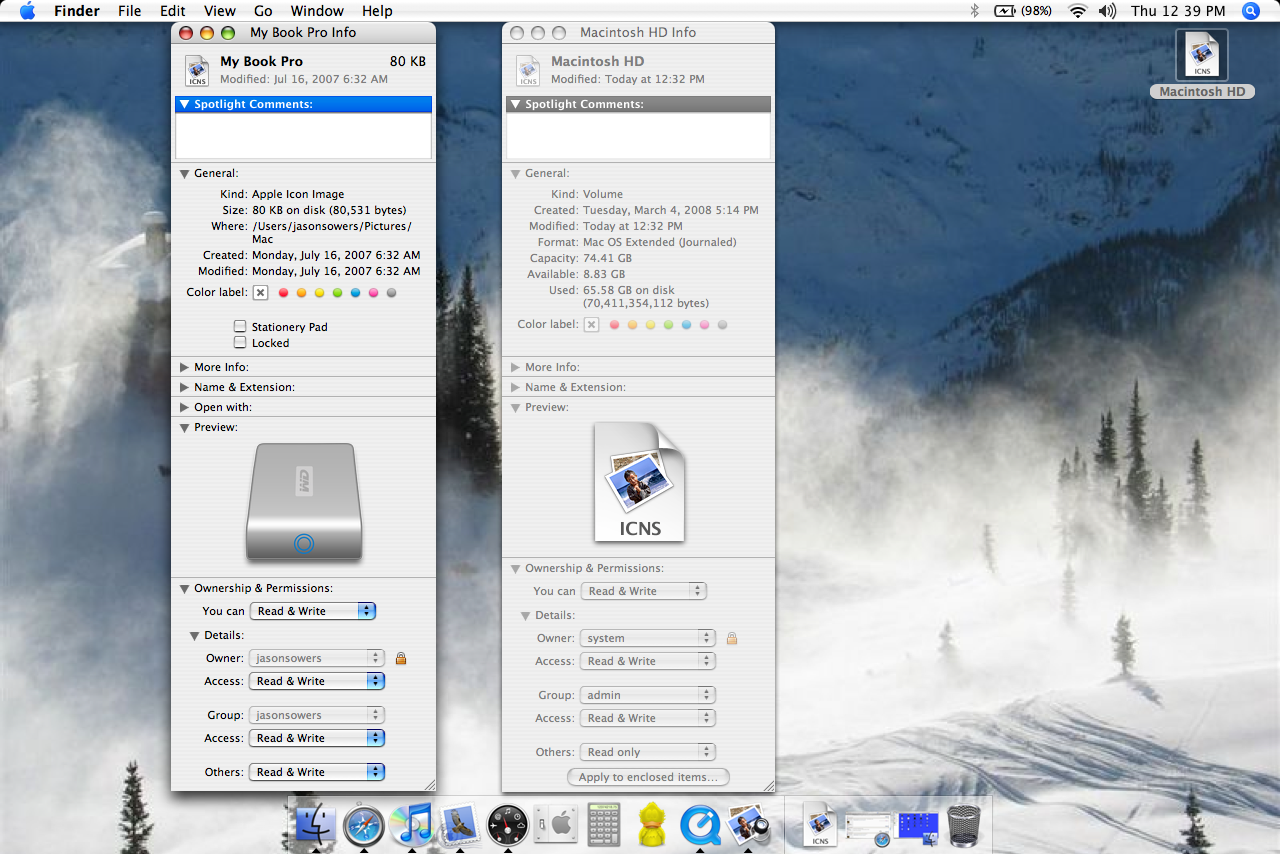Open Mail from the Dock

pyautogui.click(x=459, y=825)
